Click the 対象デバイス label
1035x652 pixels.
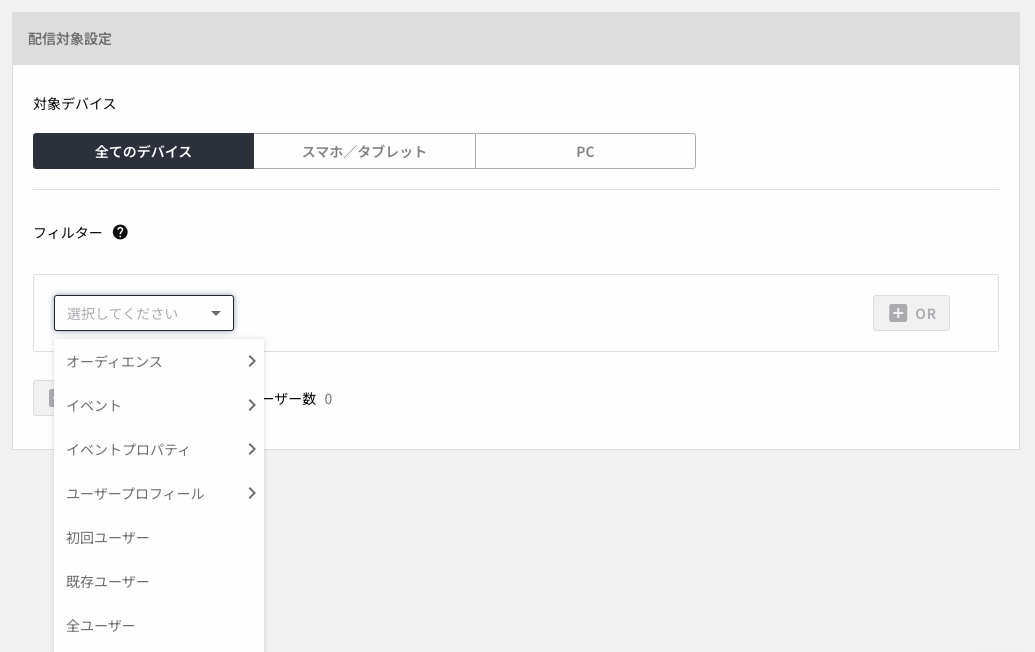(x=75, y=104)
